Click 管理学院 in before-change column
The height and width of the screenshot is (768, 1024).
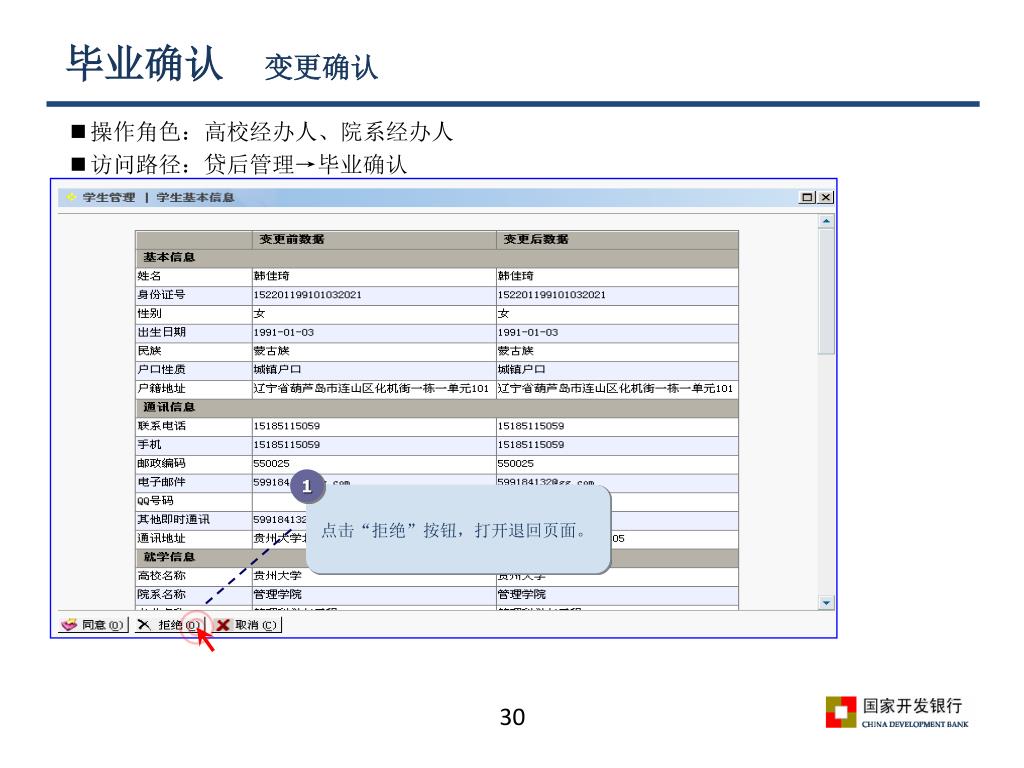(x=278, y=594)
